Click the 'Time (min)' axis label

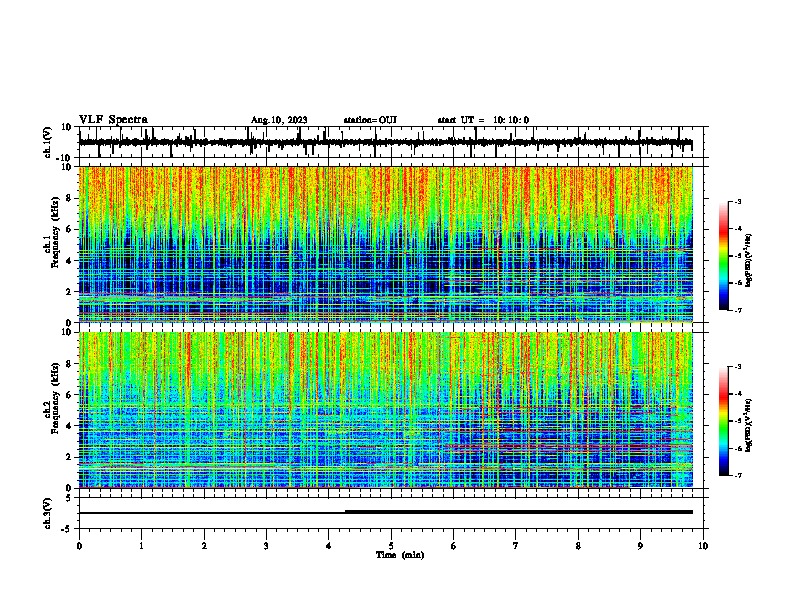(x=400, y=555)
